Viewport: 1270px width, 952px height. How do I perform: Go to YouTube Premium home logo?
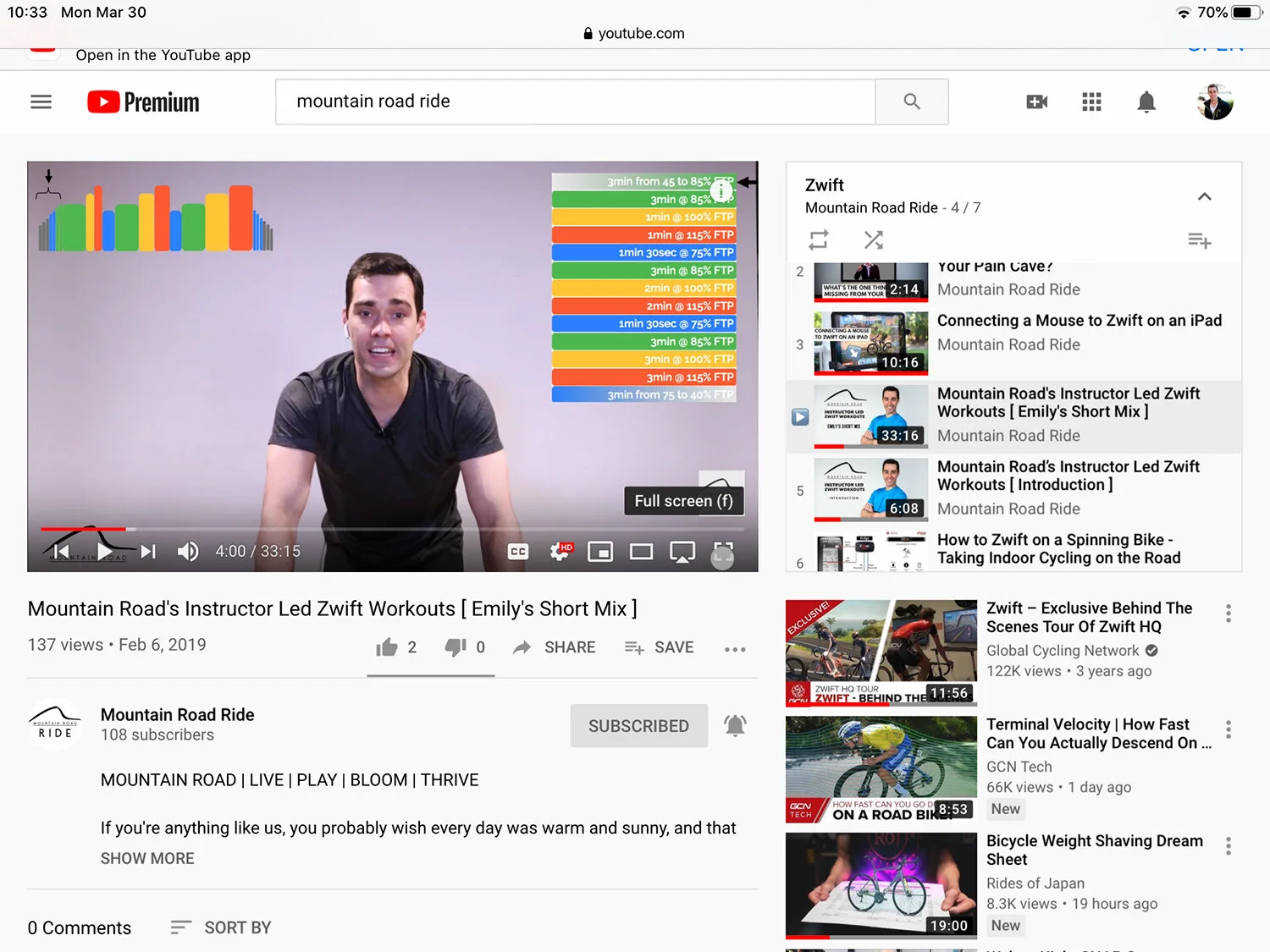pos(143,102)
